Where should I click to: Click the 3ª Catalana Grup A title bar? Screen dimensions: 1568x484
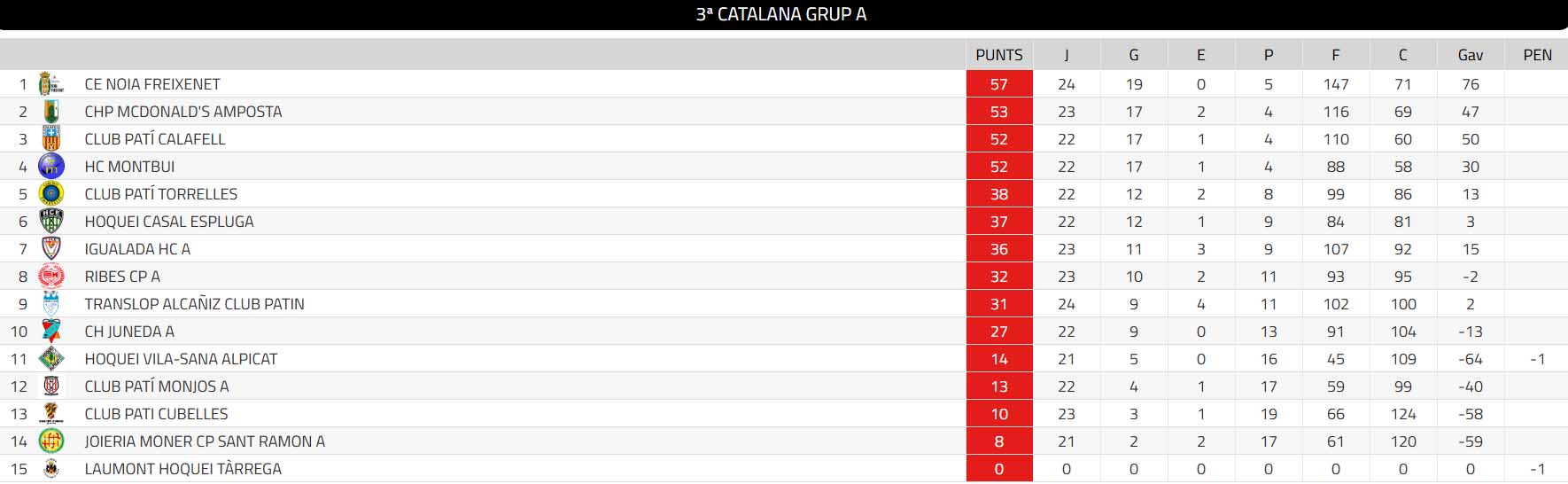tap(781, 14)
